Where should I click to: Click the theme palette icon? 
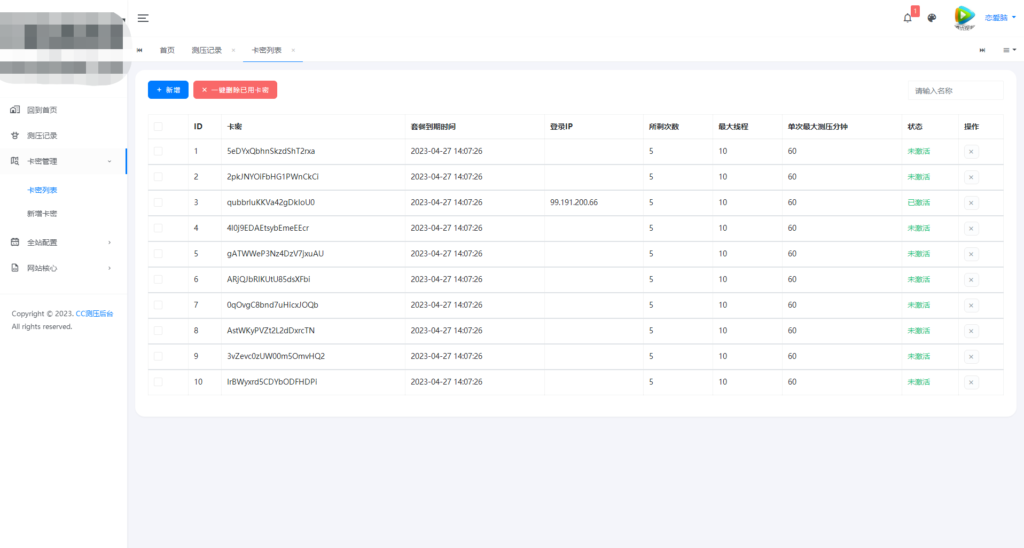tap(932, 18)
